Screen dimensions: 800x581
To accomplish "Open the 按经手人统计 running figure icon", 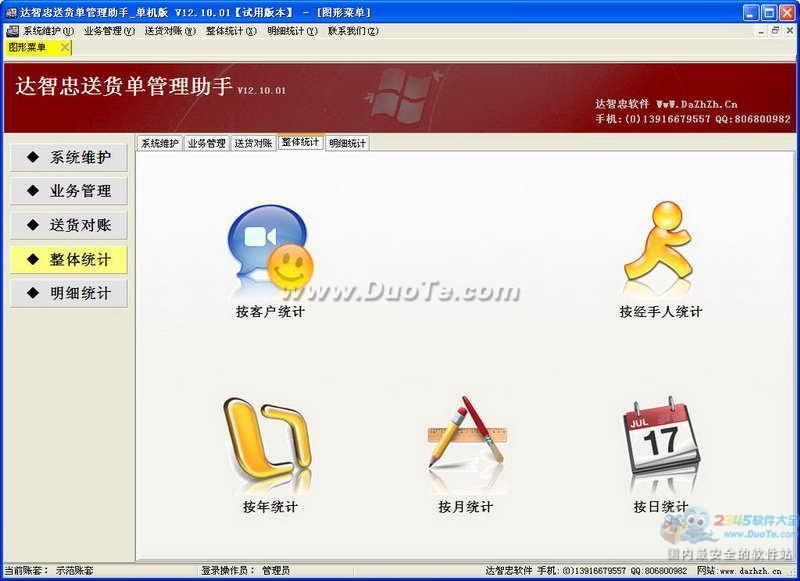I will pos(659,247).
